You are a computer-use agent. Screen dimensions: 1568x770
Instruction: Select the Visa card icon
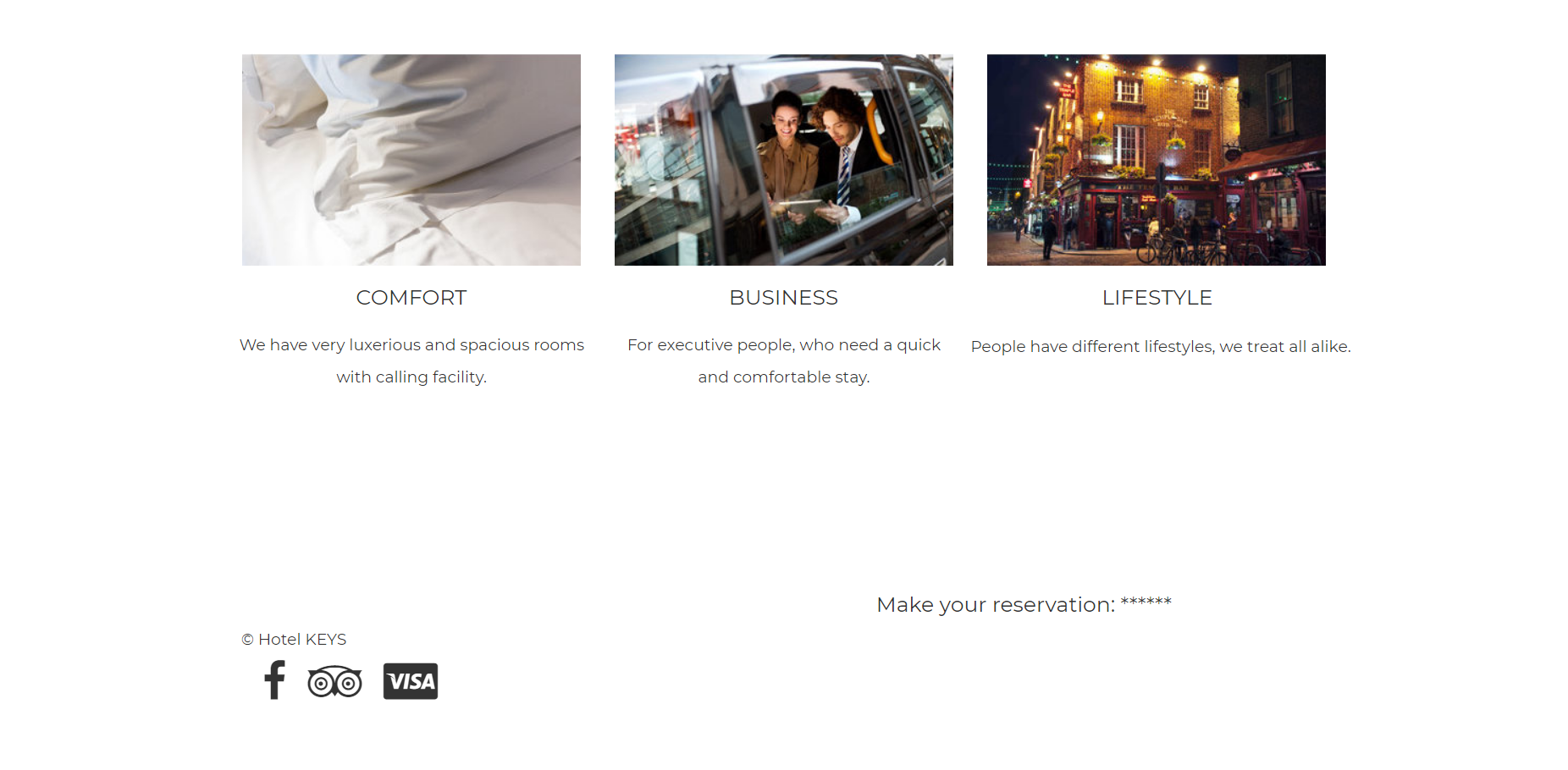coord(411,681)
